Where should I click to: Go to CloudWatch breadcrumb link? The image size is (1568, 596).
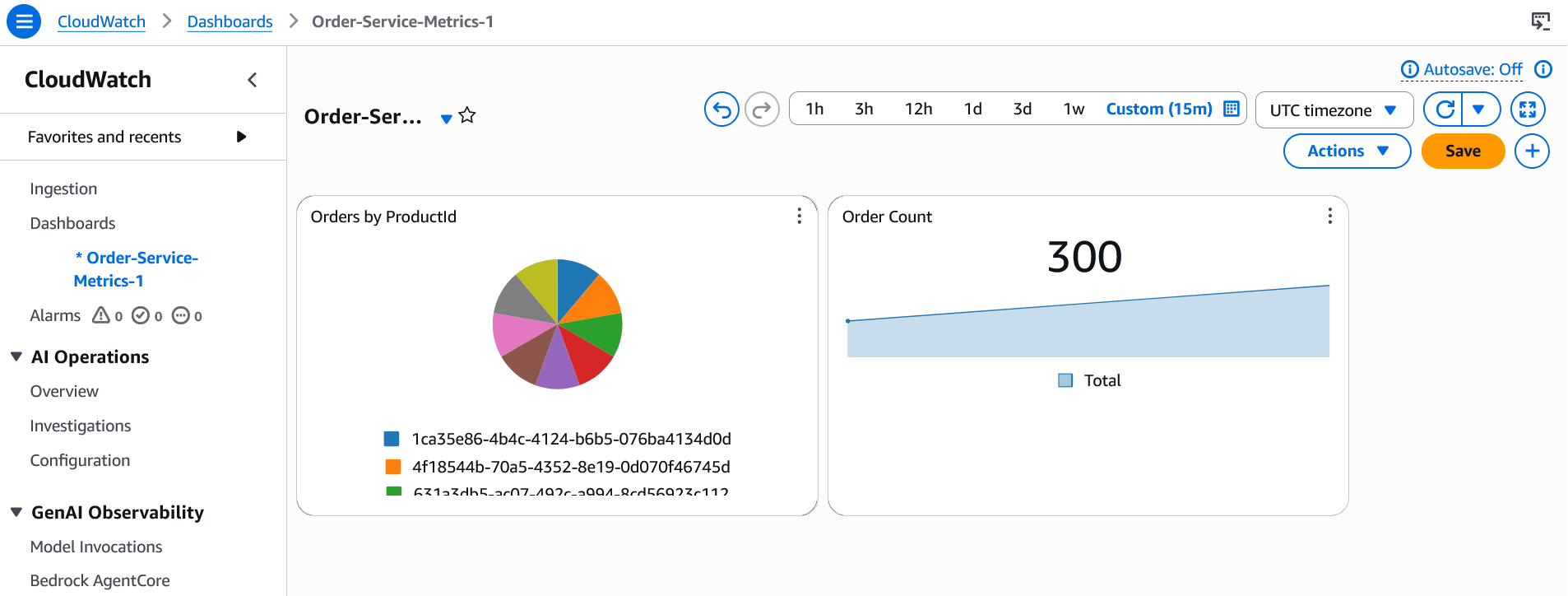(x=101, y=21)
